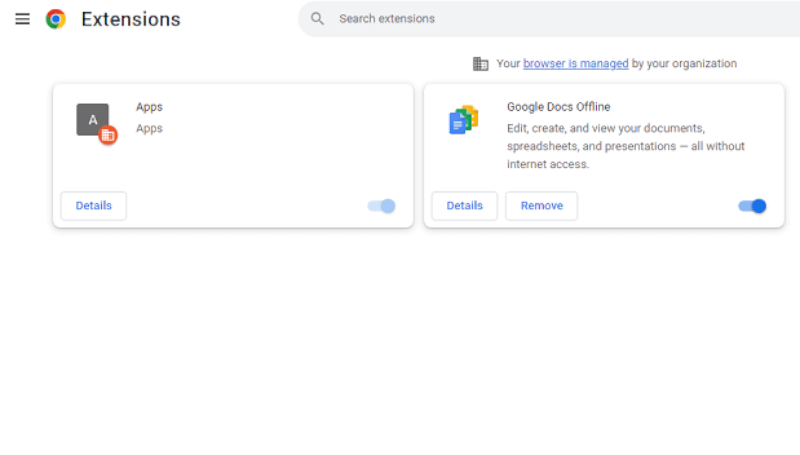Click the managed organization building icon
The height and width of the screenshot is (455, 800).
[480, 64]
